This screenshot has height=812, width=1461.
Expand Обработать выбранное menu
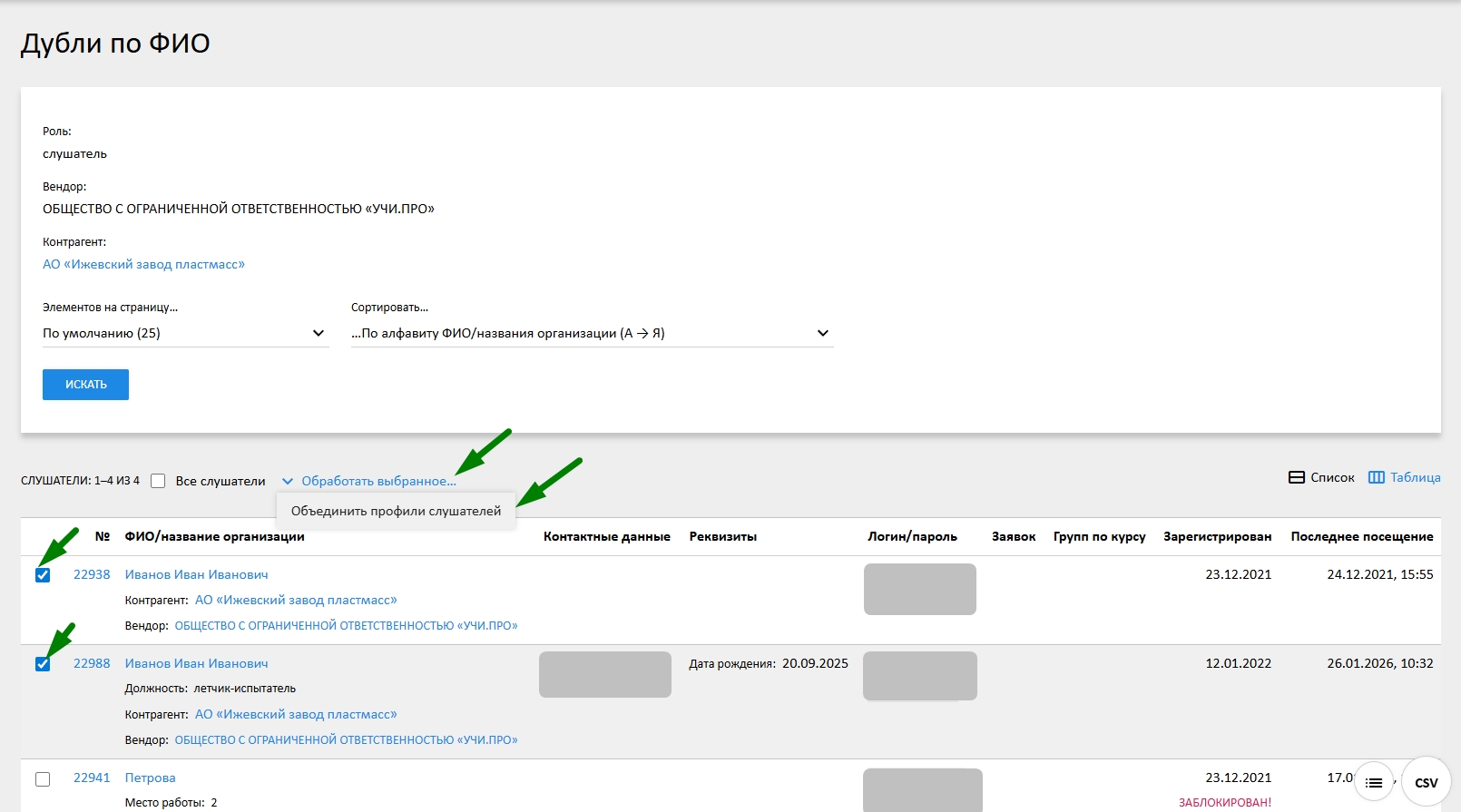378,482
